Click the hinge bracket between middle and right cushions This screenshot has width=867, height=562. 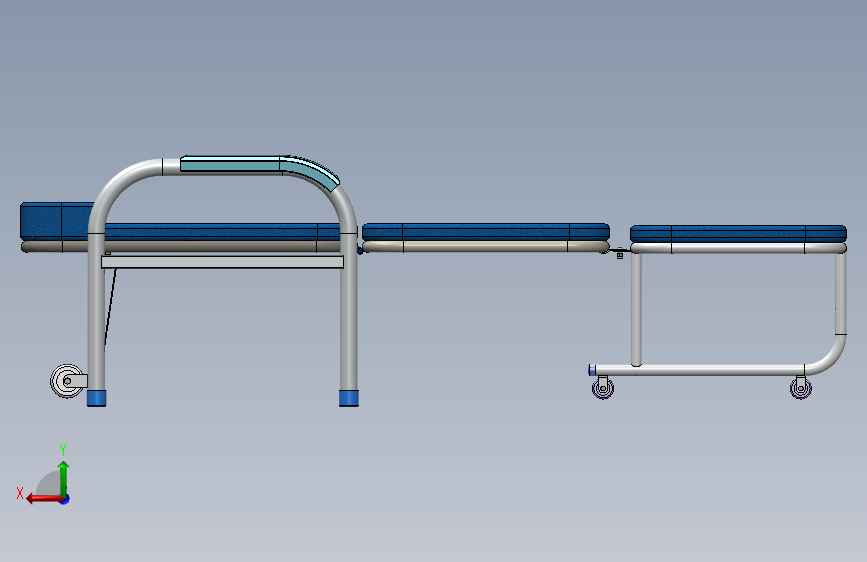pyautogui.click(x=619, y=253)
